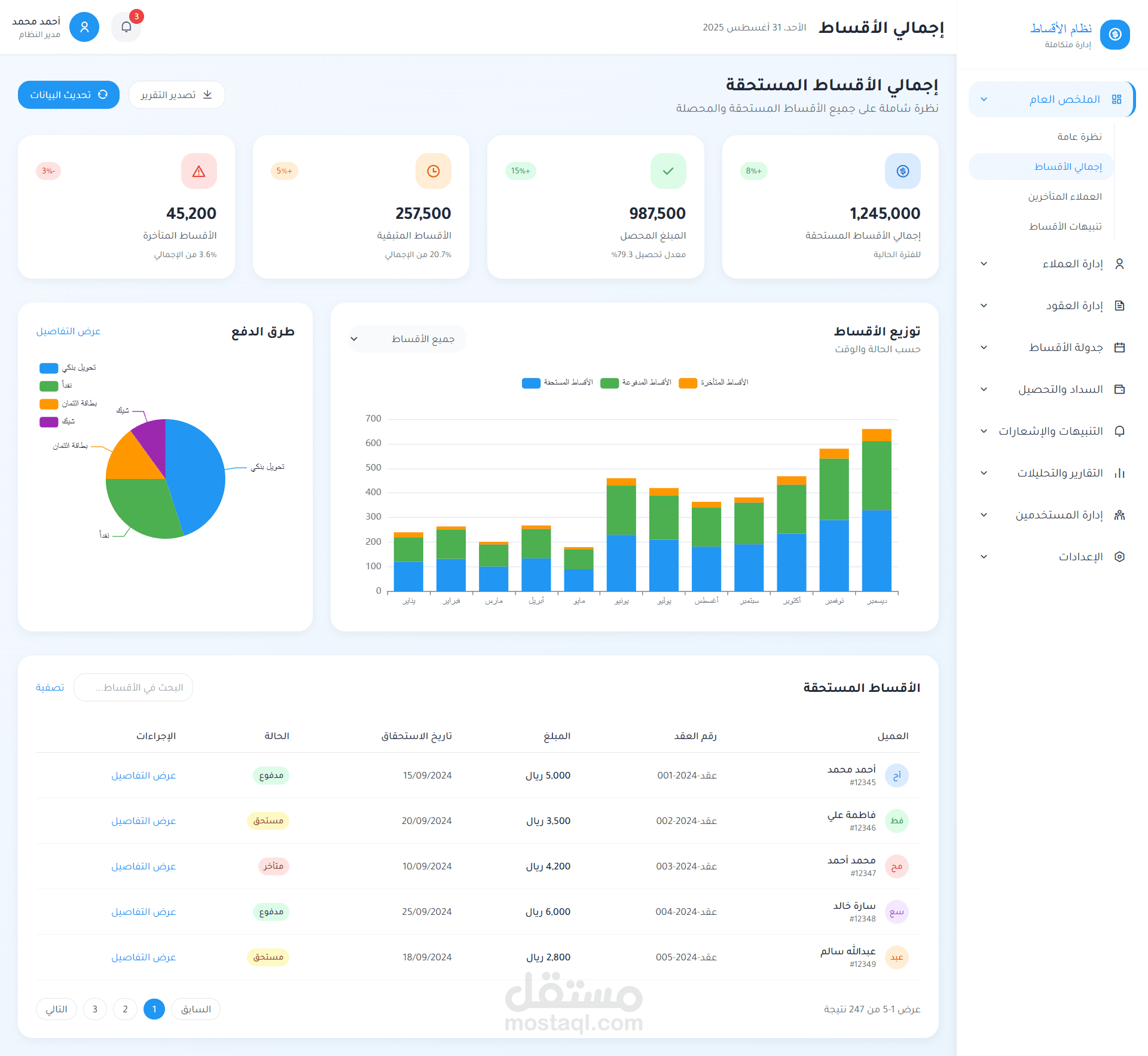This screenshot has width=1148, height=1056.
Task: Click the purple شيك pie chart slice
Action: [152, 440]
